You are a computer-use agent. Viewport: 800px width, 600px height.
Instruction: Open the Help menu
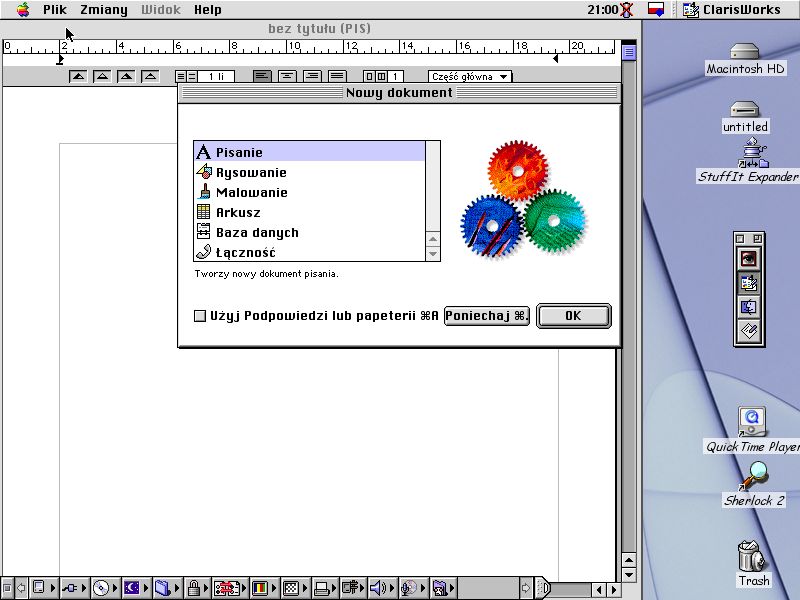[208, 10]
